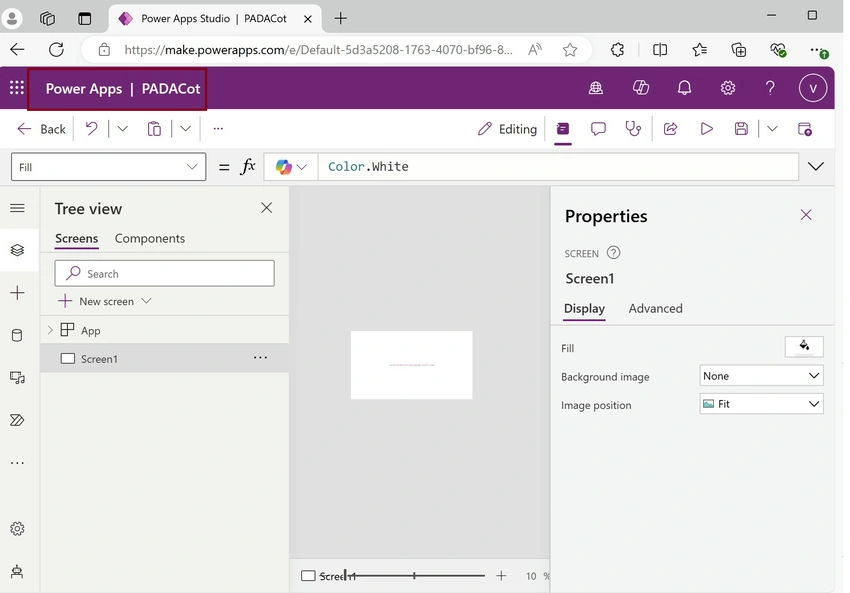
Task: Switch to the Display tab
Action: pyautogui.click(x=584, y=308)
